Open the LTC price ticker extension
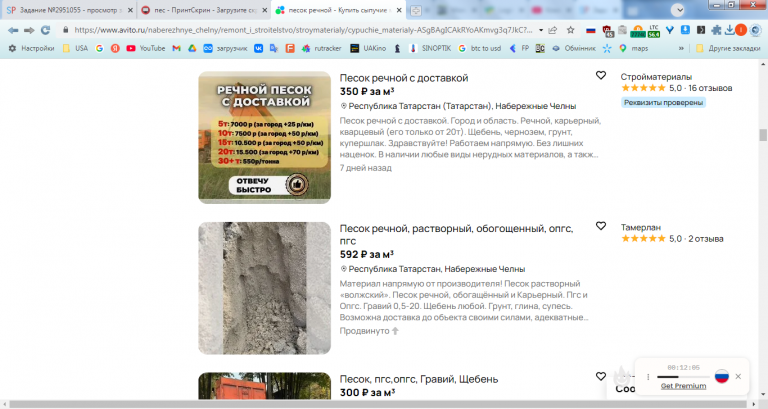 point(653,31)
